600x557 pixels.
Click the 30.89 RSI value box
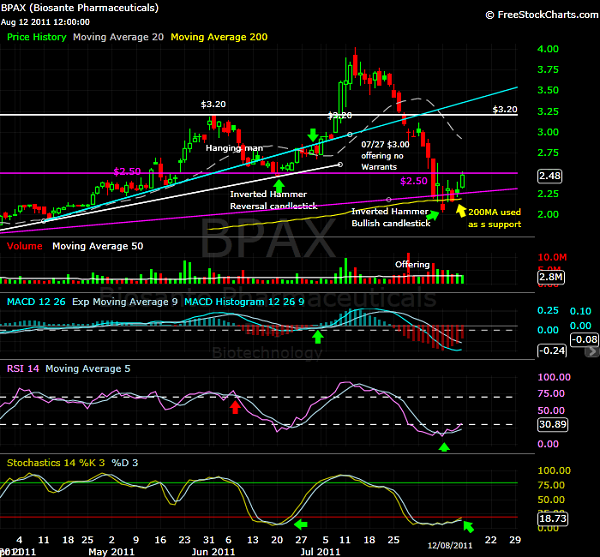pos(553,424)
